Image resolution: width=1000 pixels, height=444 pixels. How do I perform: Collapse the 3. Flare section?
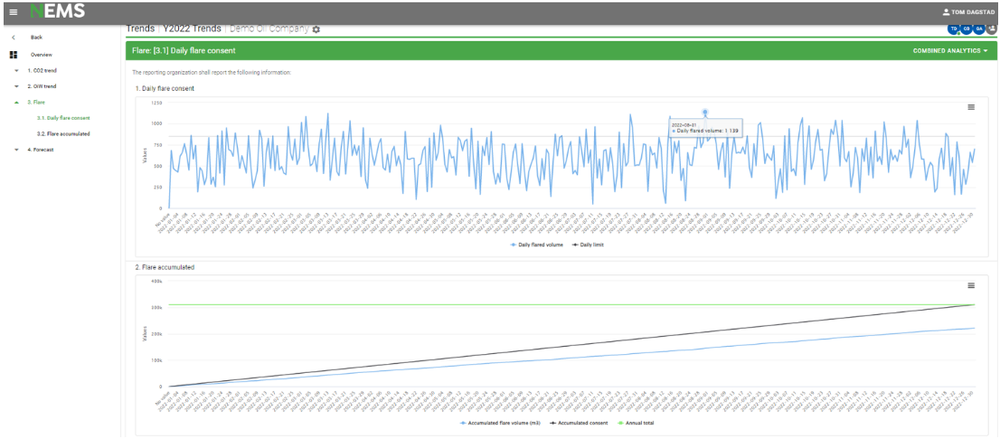point(17,102)
